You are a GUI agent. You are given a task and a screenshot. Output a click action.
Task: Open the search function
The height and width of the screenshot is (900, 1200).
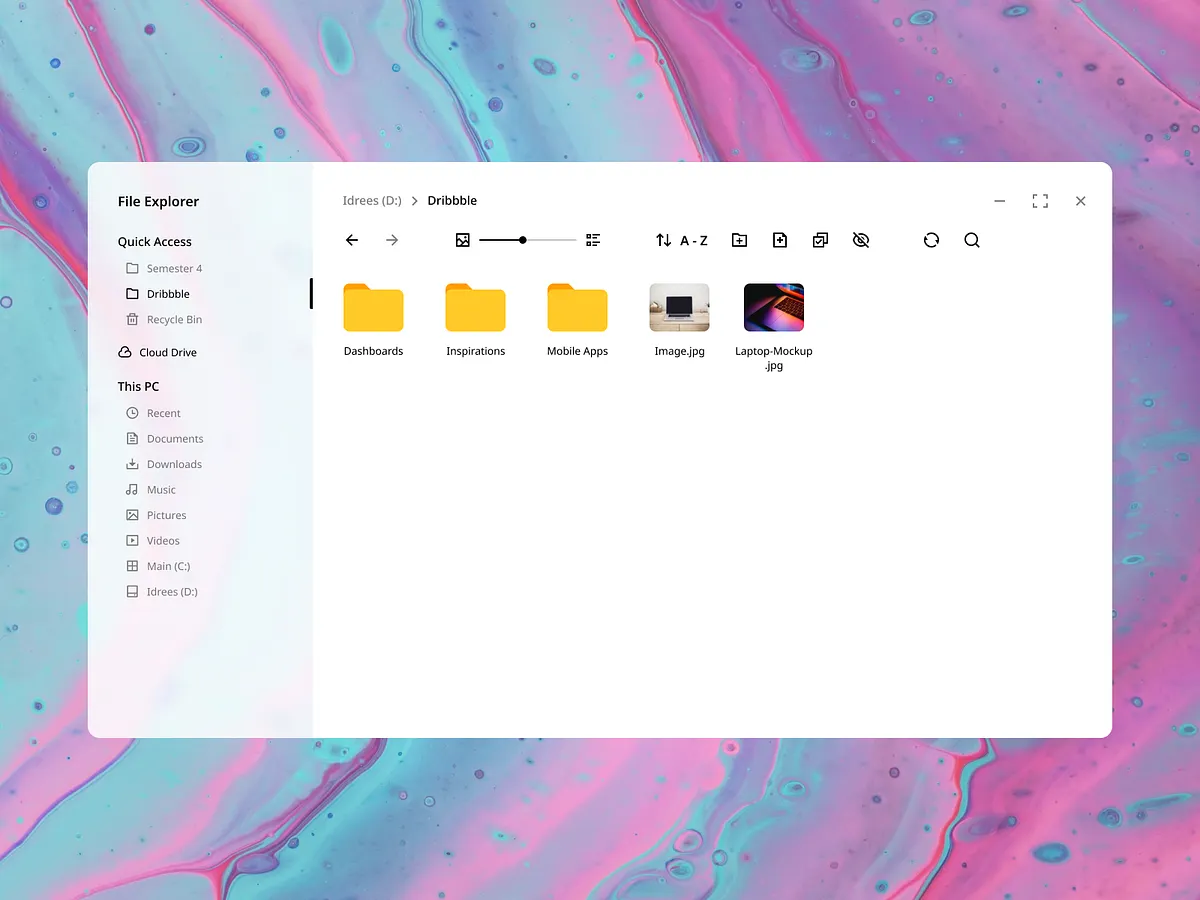click(971, 240)
